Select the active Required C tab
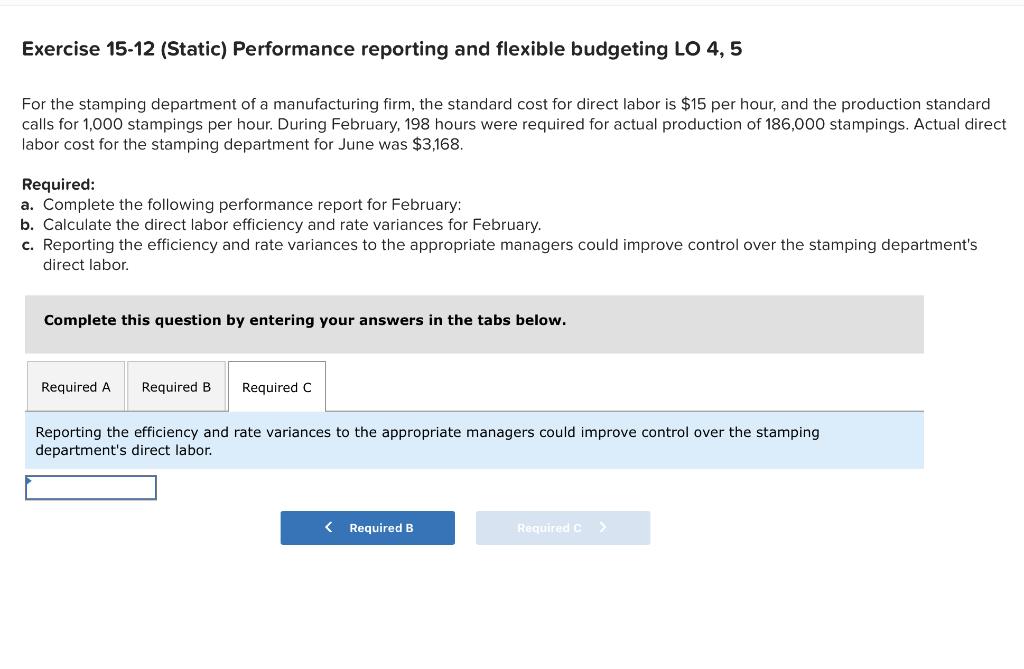This screenshot has width=1024, height=669. [x=277, y=387]
